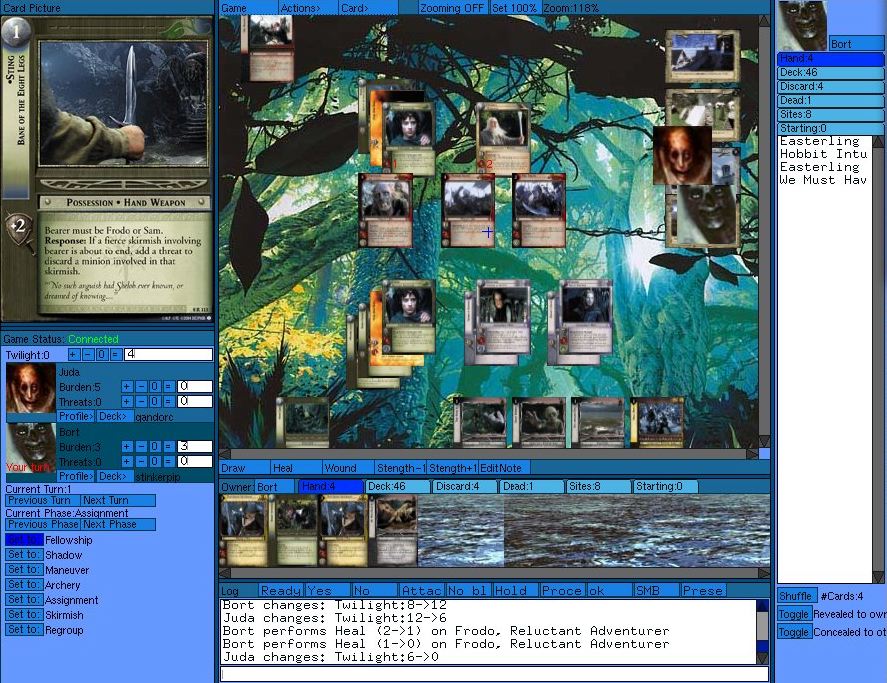Click the Stength-1 button
Image resolution: width=887 pixels, height=683 pixels.
tap(400, 468)
